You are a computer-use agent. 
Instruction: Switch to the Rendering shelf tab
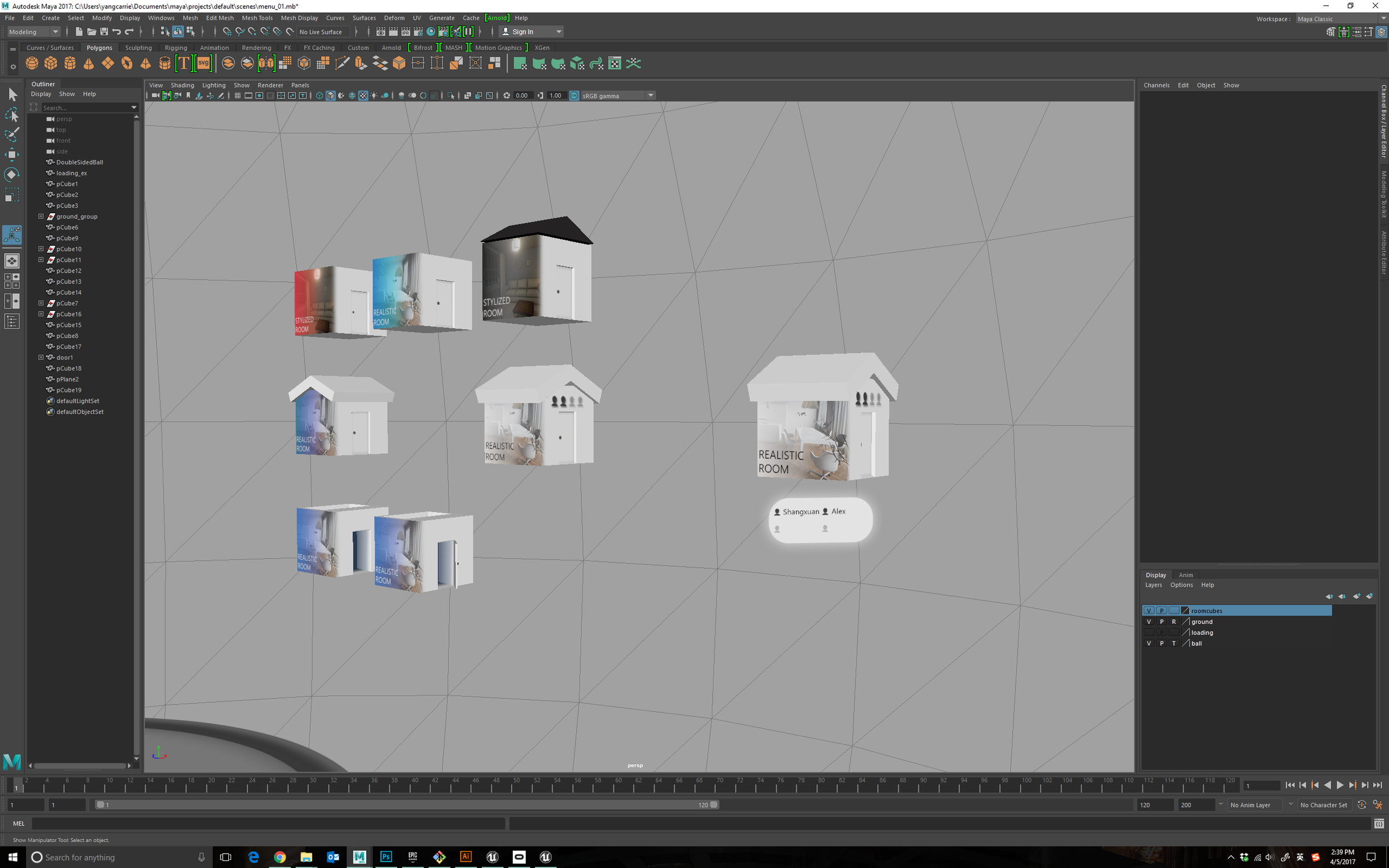point(256,48)
